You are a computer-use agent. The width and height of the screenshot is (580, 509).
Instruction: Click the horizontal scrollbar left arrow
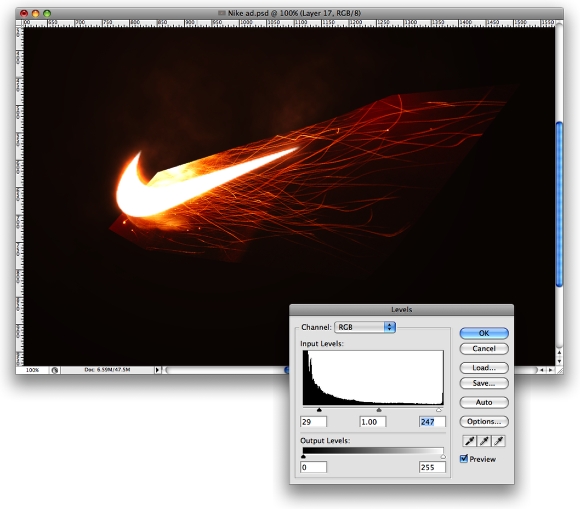[542, 370]
